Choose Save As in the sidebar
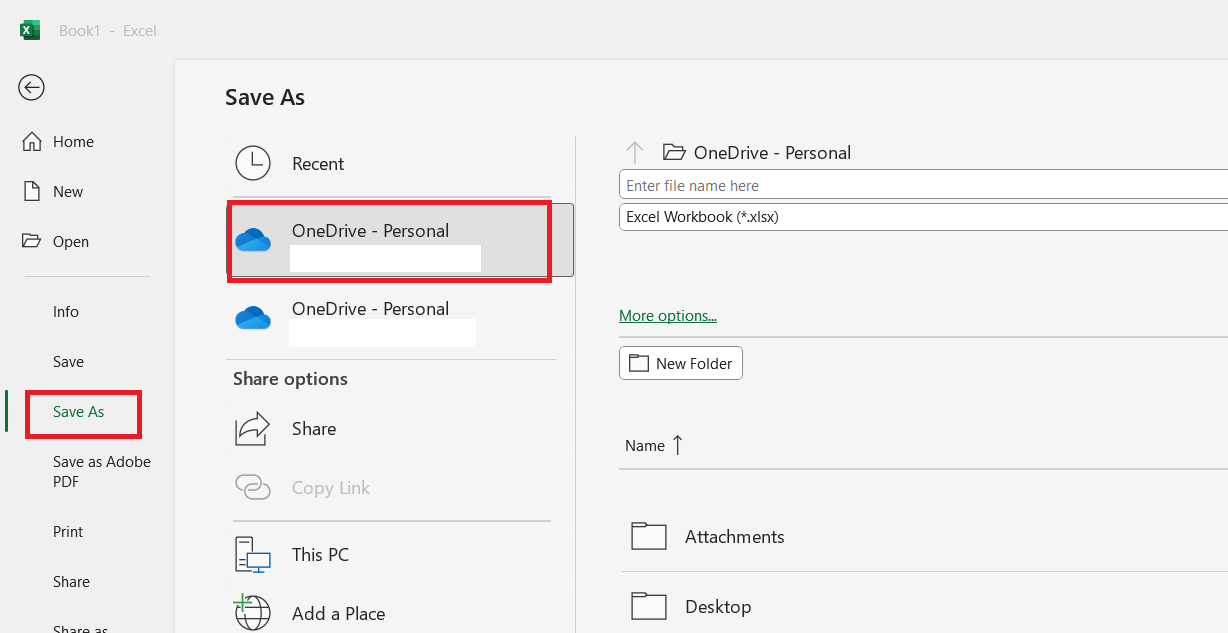This screenshot has width=1228, height=633. 79,412
